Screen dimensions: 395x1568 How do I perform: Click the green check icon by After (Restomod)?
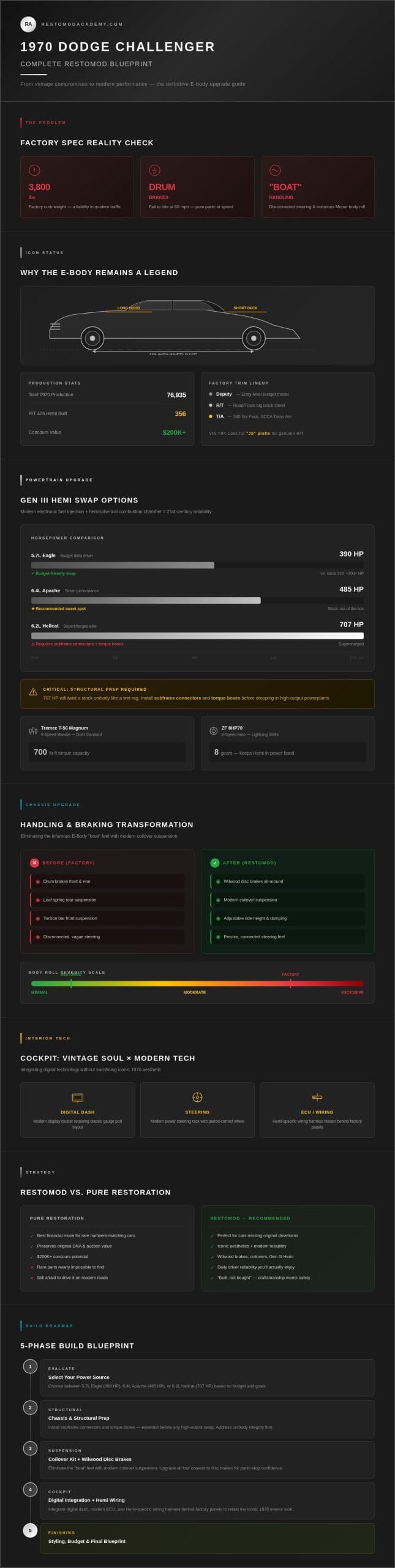coord(215,863)
